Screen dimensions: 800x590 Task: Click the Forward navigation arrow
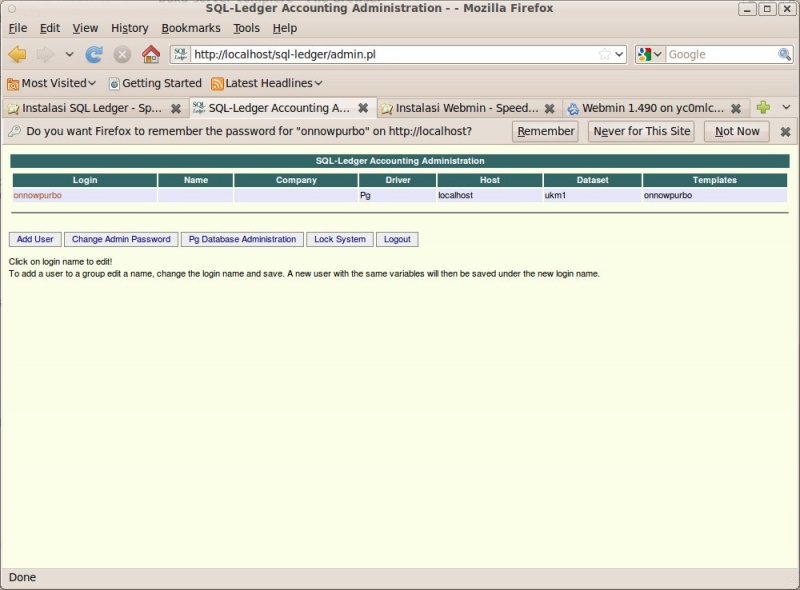(x=45, y=54)
